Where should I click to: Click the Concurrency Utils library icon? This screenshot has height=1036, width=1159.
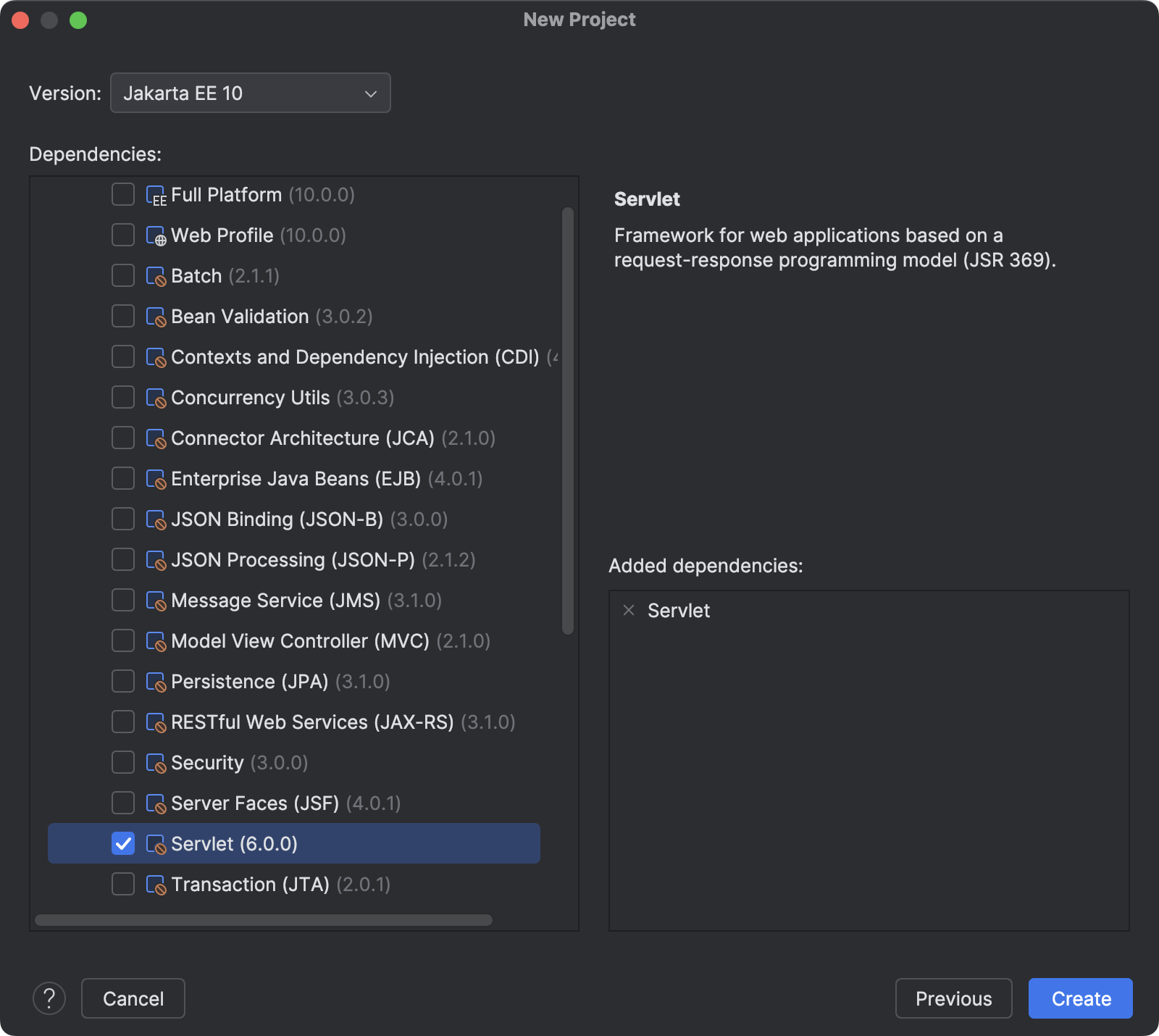pyautogui.click(x=156, y=397)
